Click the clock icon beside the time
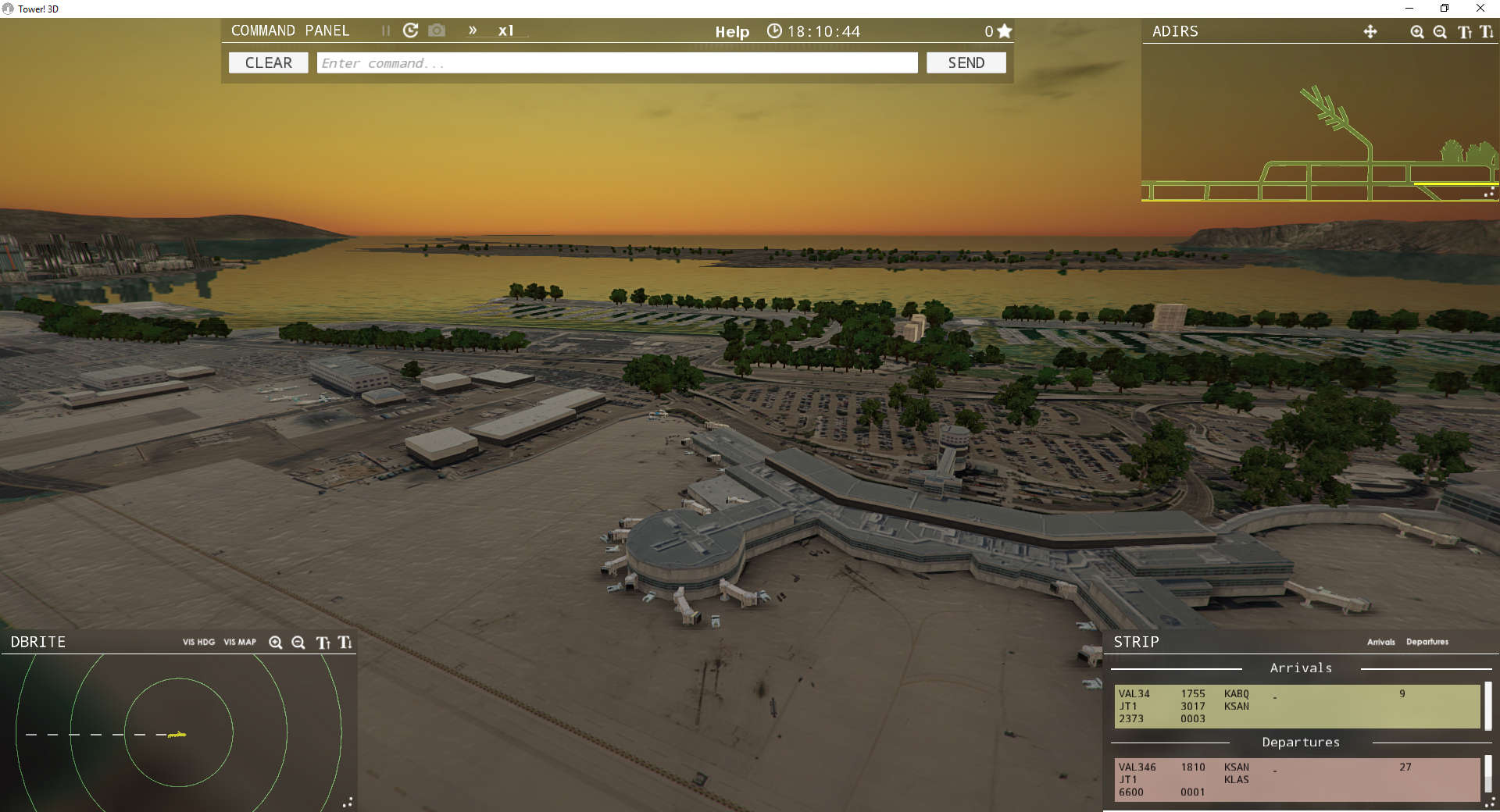The image size is (1500, 812). tap(774, 31)
